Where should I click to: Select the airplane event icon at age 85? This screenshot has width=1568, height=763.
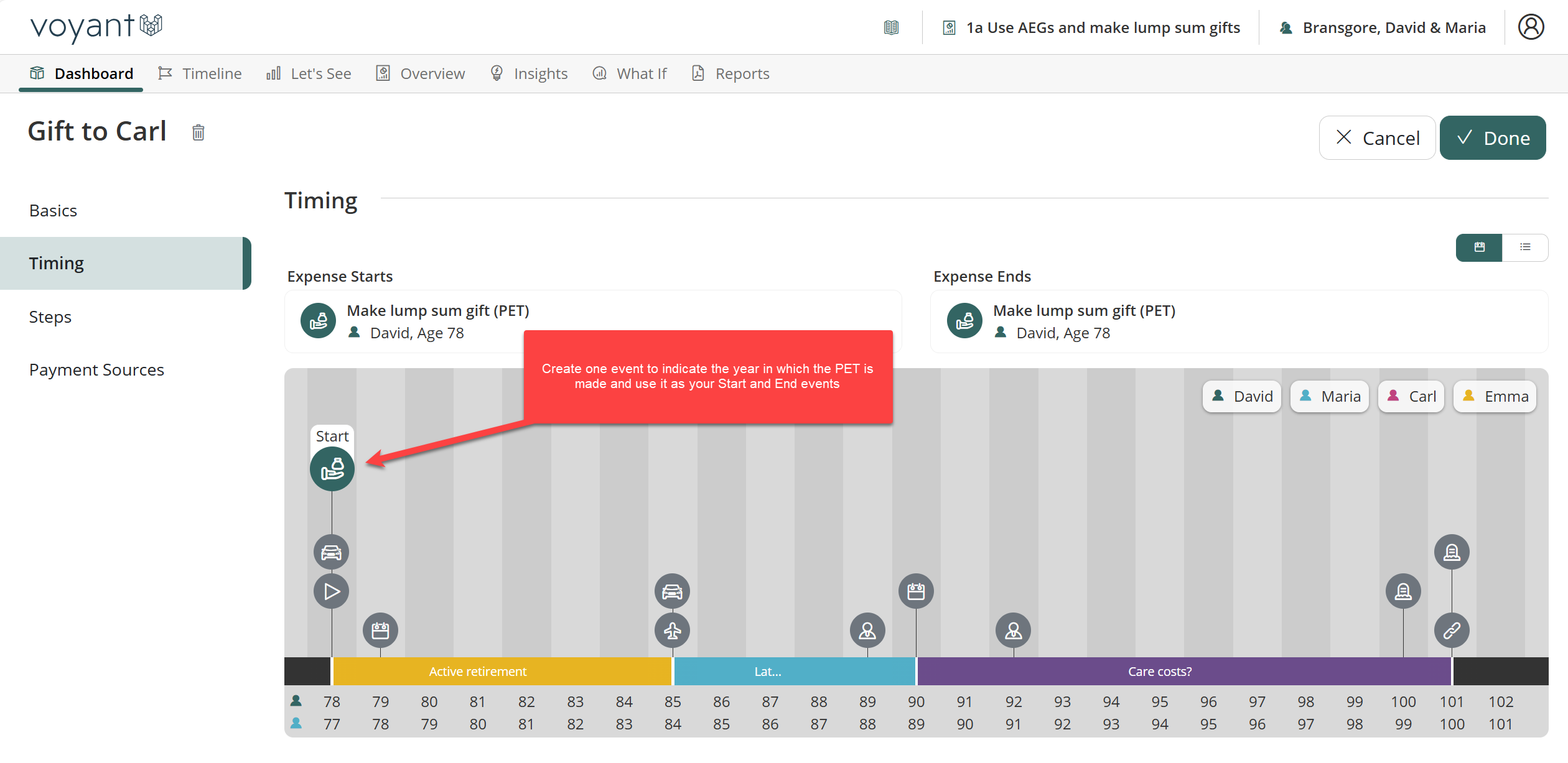672,631
